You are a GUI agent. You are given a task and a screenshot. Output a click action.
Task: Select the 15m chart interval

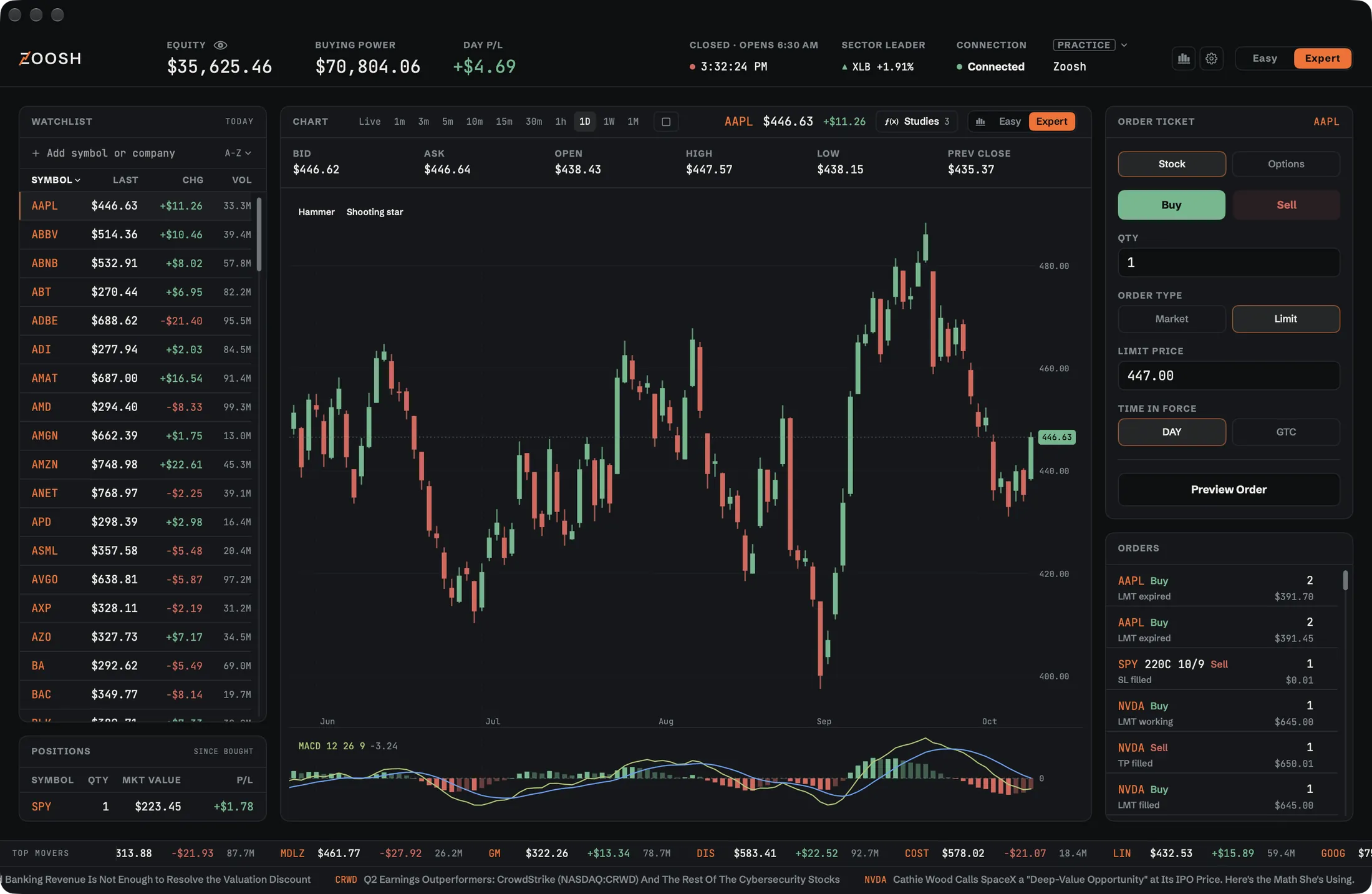[504, 122]
